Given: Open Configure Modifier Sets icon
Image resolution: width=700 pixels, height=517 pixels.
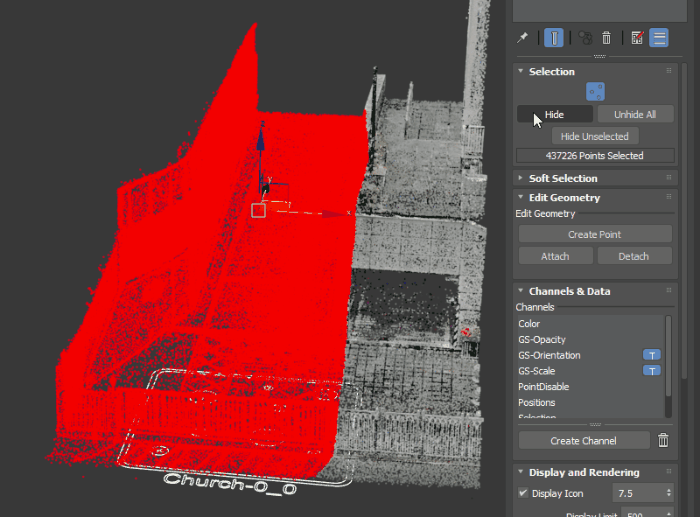Looking at the screenshot, I should (x=637, y=38).
